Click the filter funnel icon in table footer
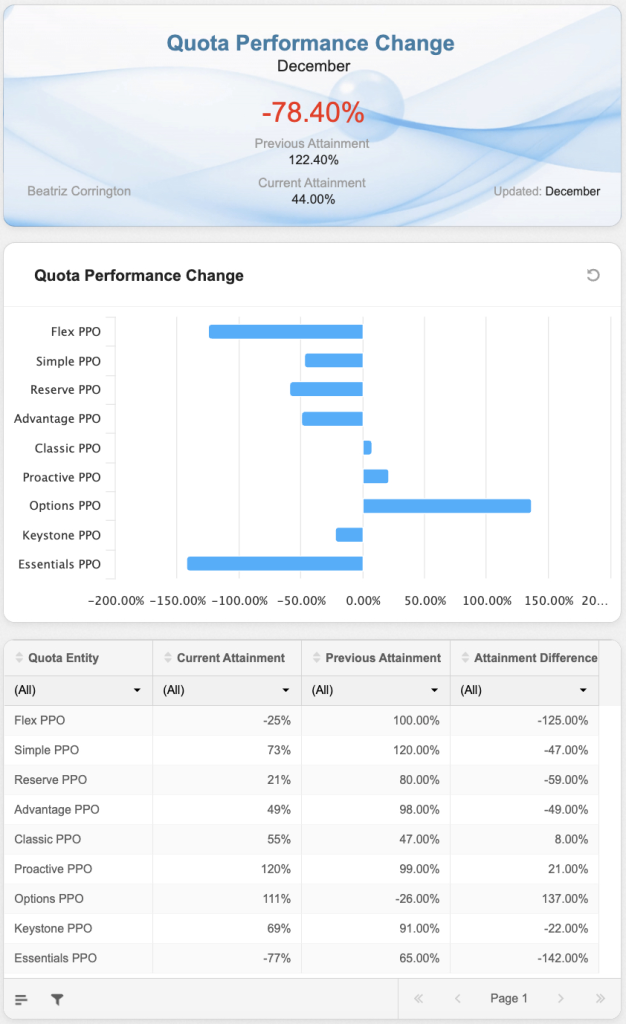The width and height of the screenshot is (626, 1024). (57, 998)
